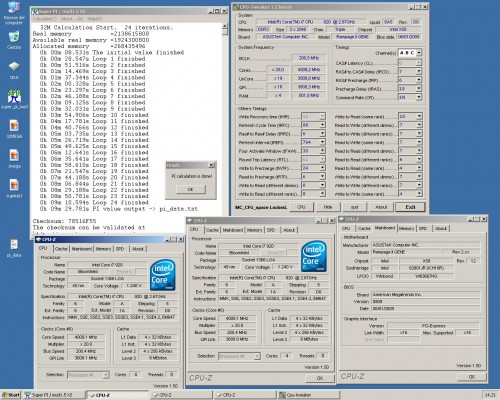Screen dimensions: 500x400
Task: Open the Cestino recycle bin icon
Action: (14, 37)
